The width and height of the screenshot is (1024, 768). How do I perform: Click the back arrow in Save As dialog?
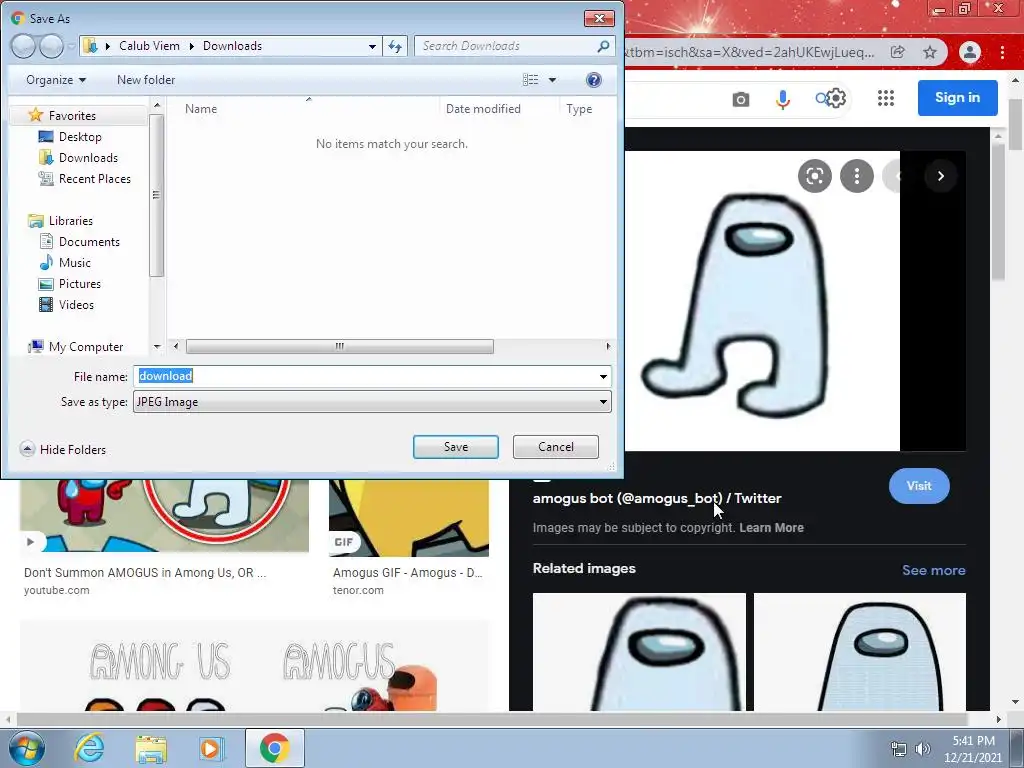(24, 46)
